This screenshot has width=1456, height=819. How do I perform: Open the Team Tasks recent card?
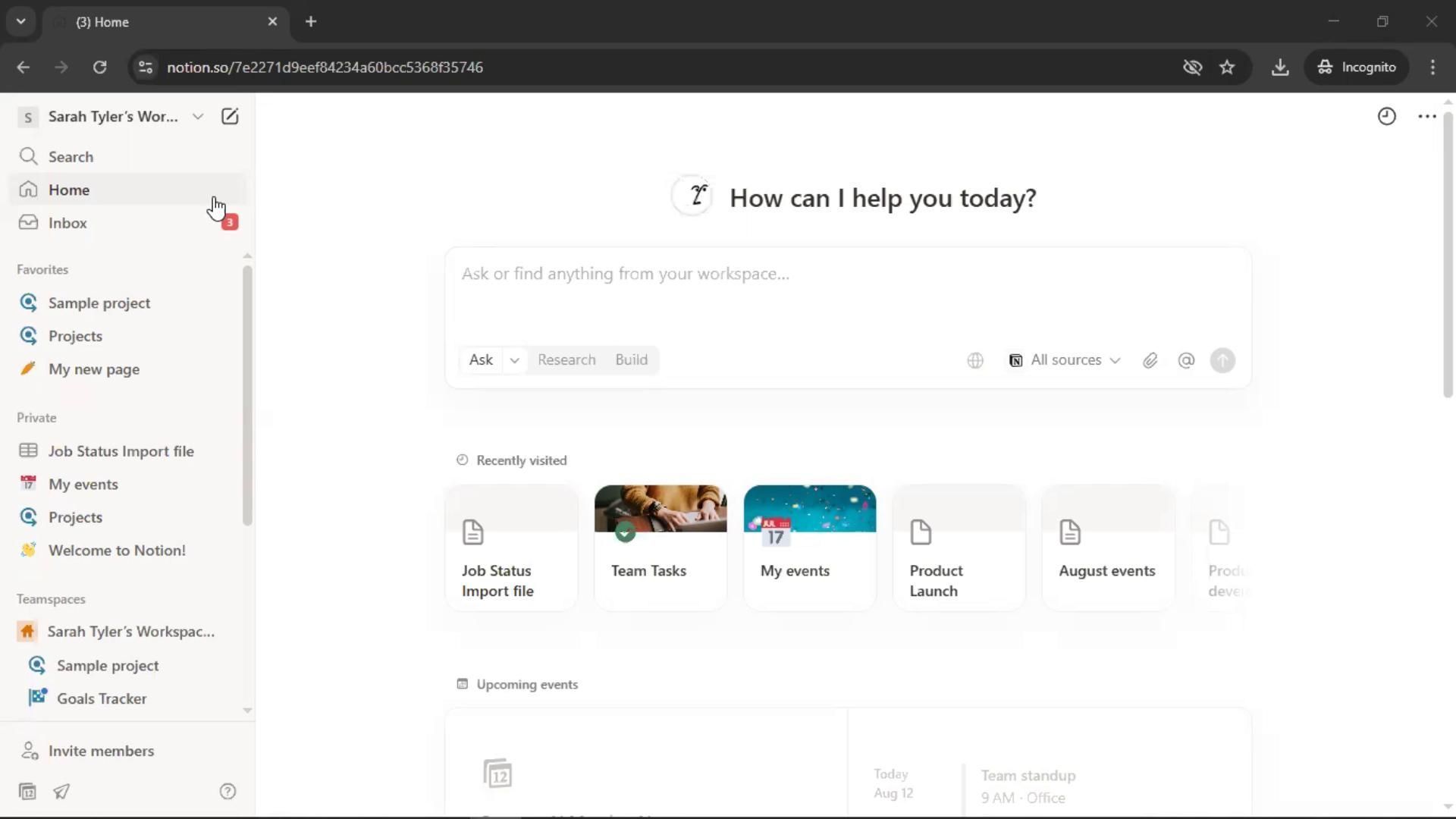[x=660, y=548]
